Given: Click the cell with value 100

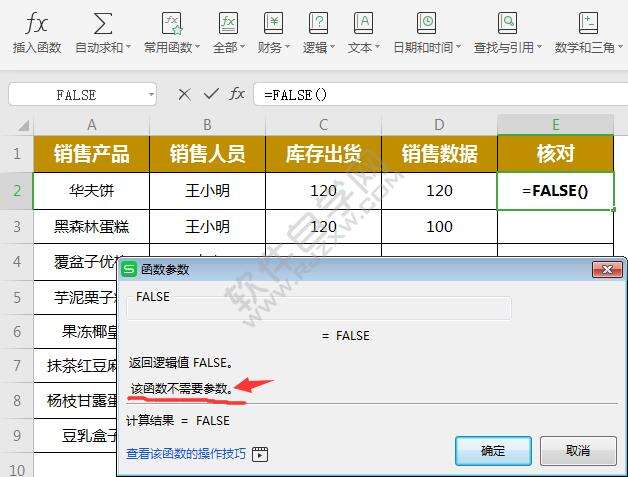Looking at the screenshot, I should point(439,226).
